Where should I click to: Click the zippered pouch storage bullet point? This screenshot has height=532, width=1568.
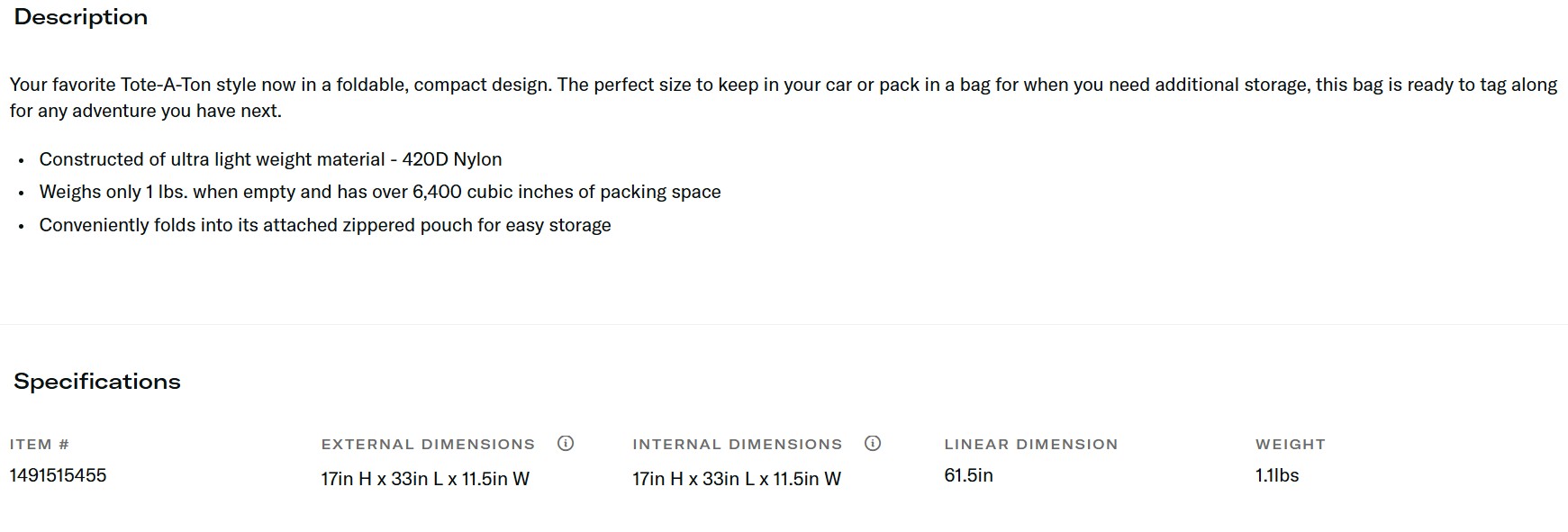pos(324,225)
